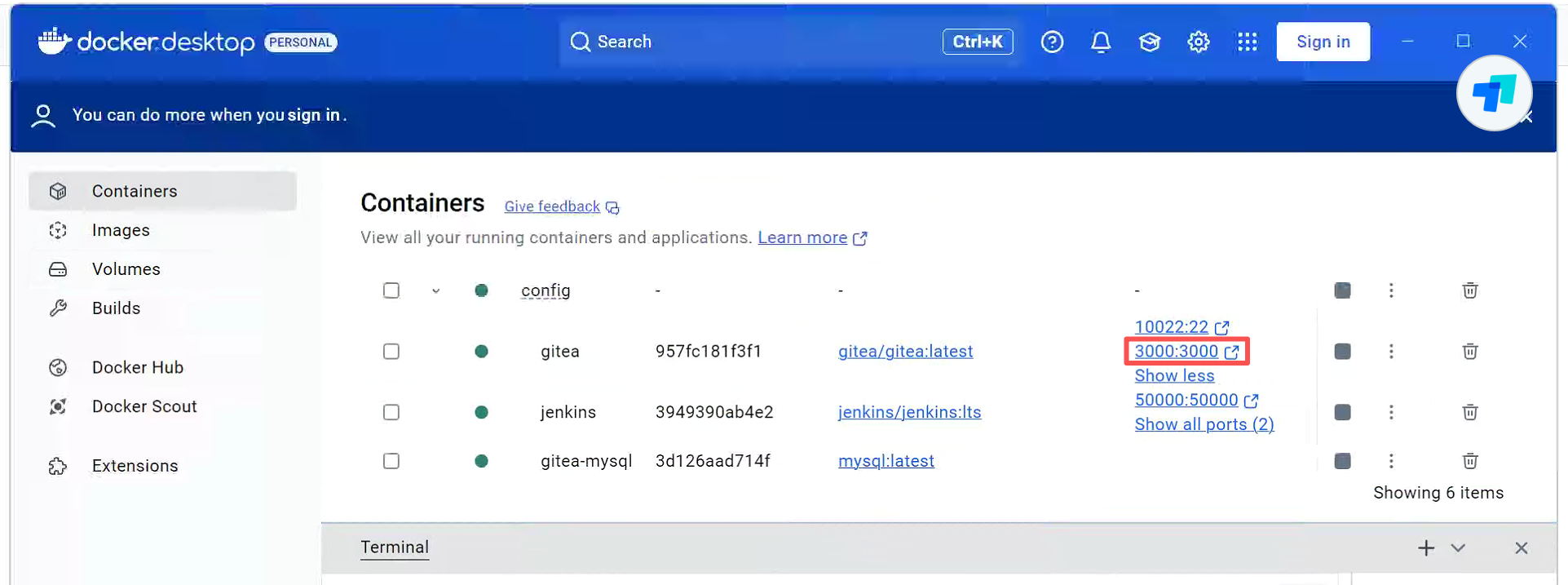Switch to the Terminal tab

pos(395,547)
